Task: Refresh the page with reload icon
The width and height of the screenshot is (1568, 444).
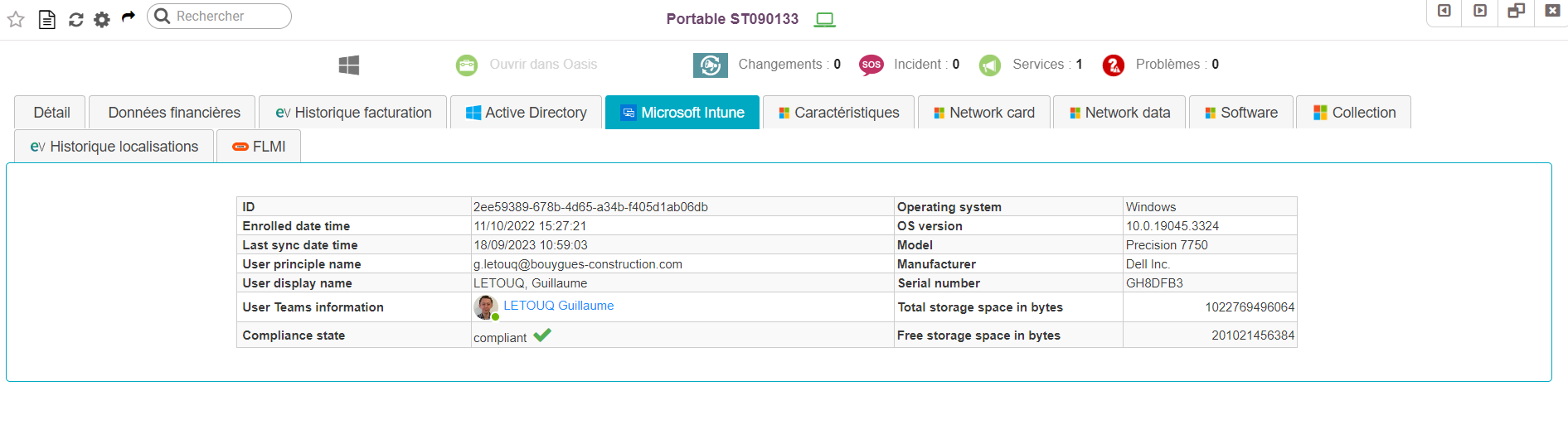Action: (75, 19)
